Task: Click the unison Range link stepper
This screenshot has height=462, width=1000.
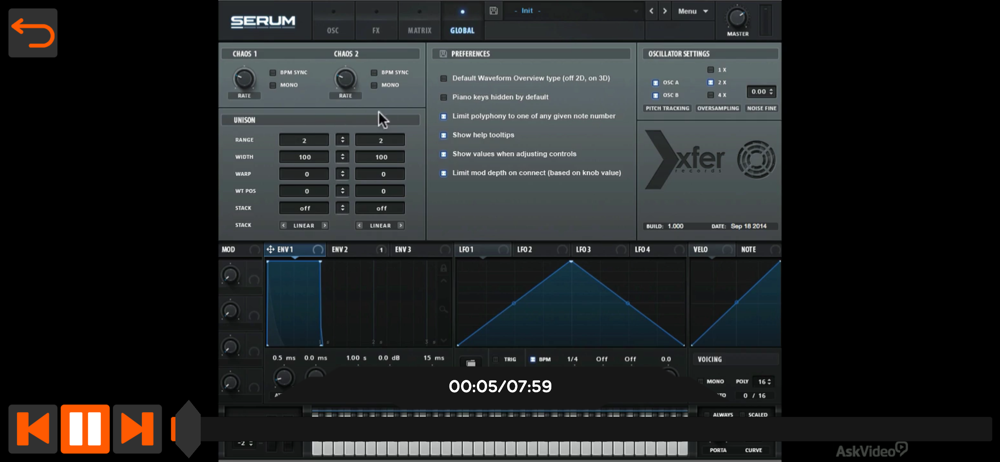Action: click(x=342, y=140)
